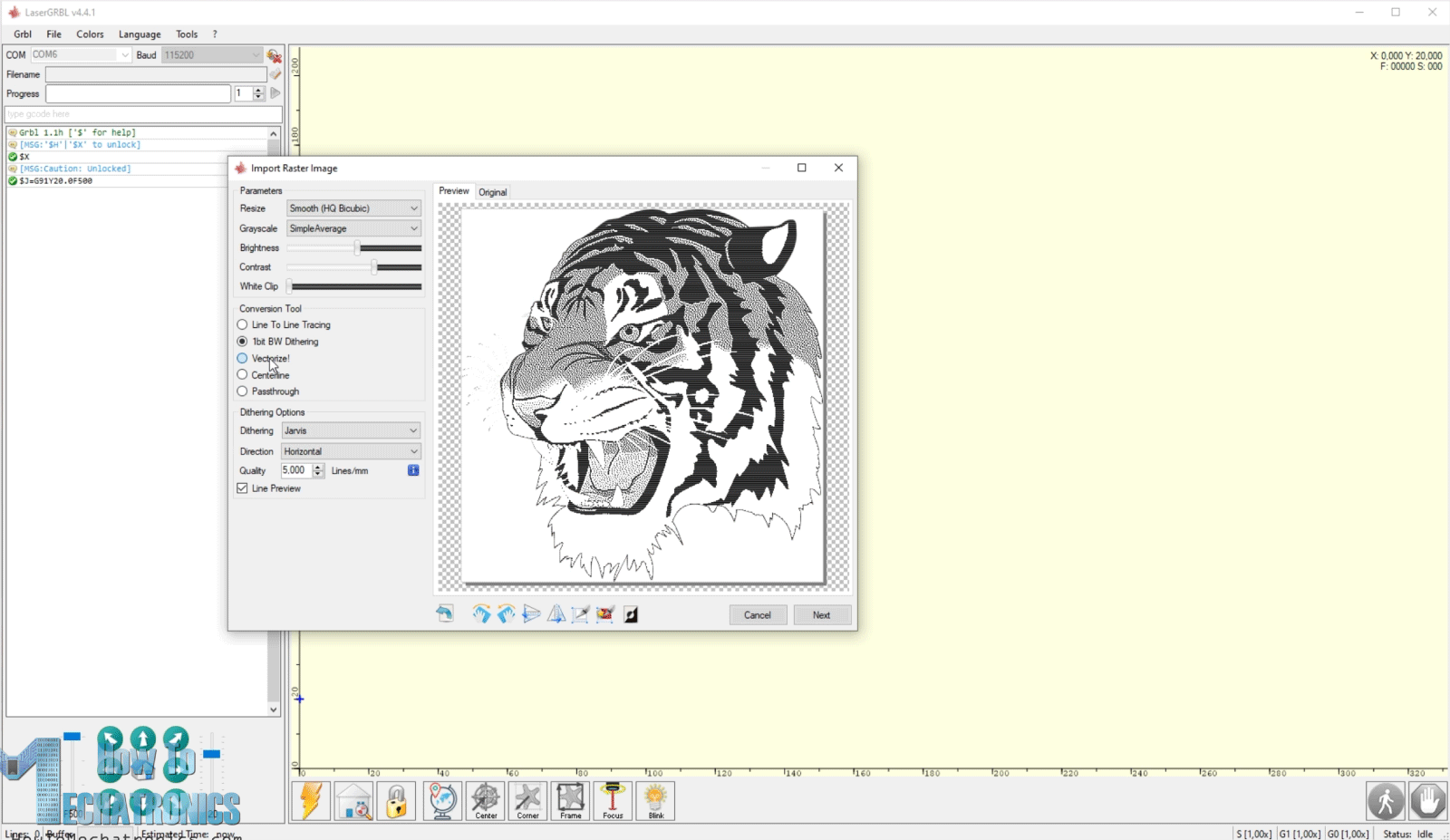Click the Focus laser icon
Screen dimensions: 1450x840
(x=613, y=800)
